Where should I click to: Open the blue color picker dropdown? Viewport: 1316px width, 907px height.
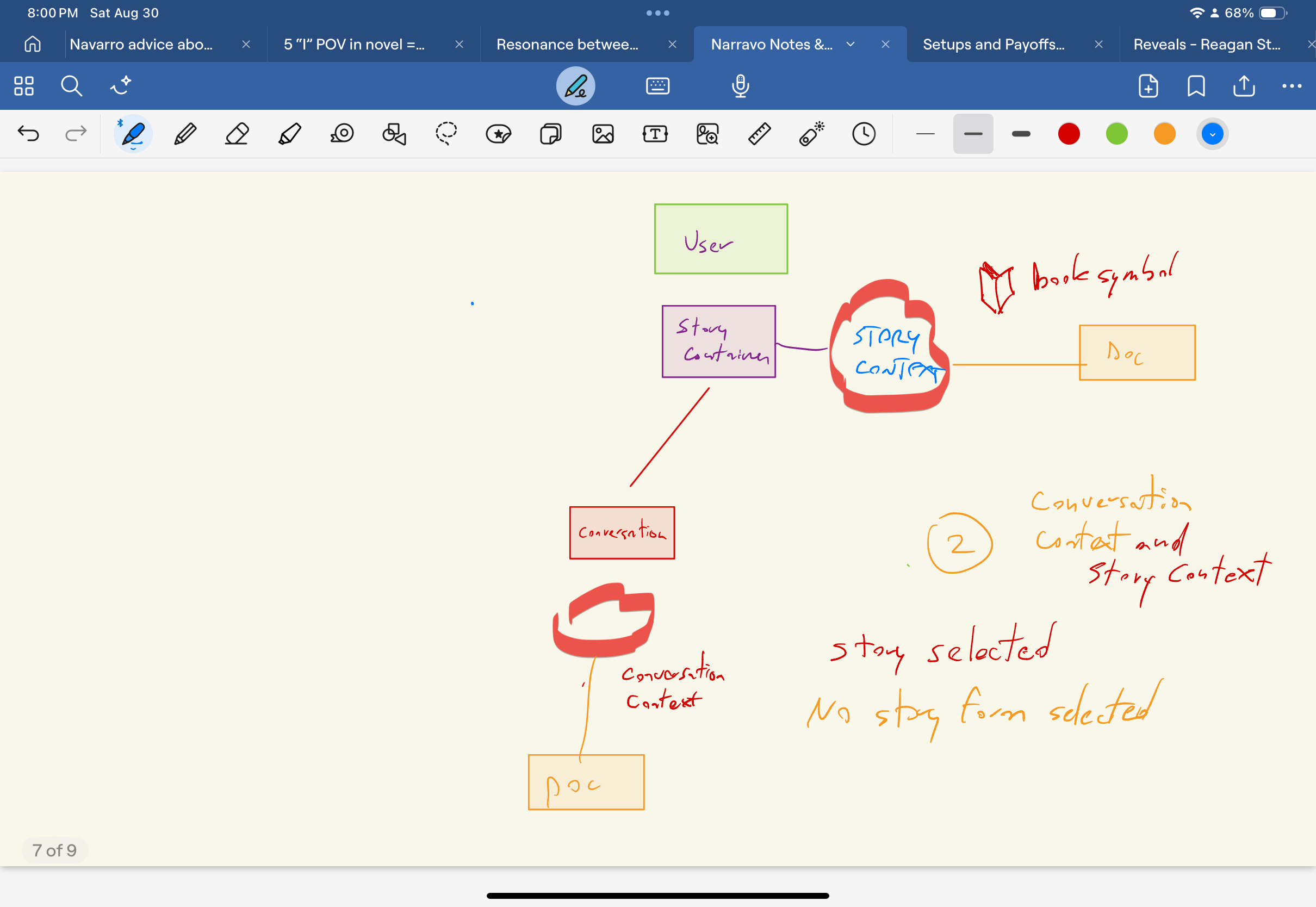coord(1212,134)
